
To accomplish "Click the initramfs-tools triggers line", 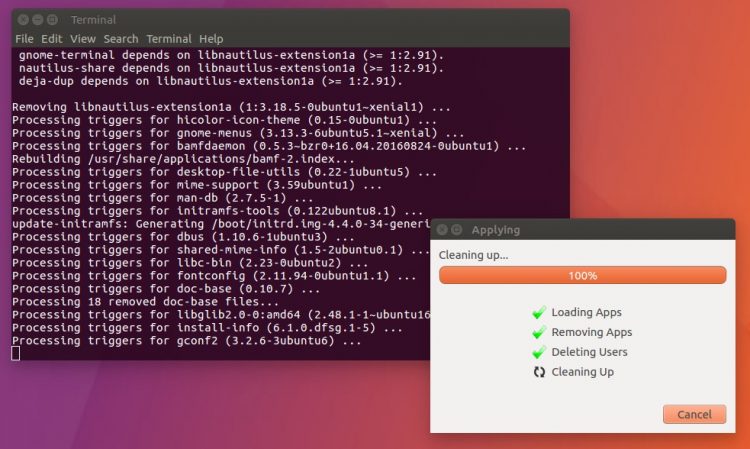I will pos(218,211).
